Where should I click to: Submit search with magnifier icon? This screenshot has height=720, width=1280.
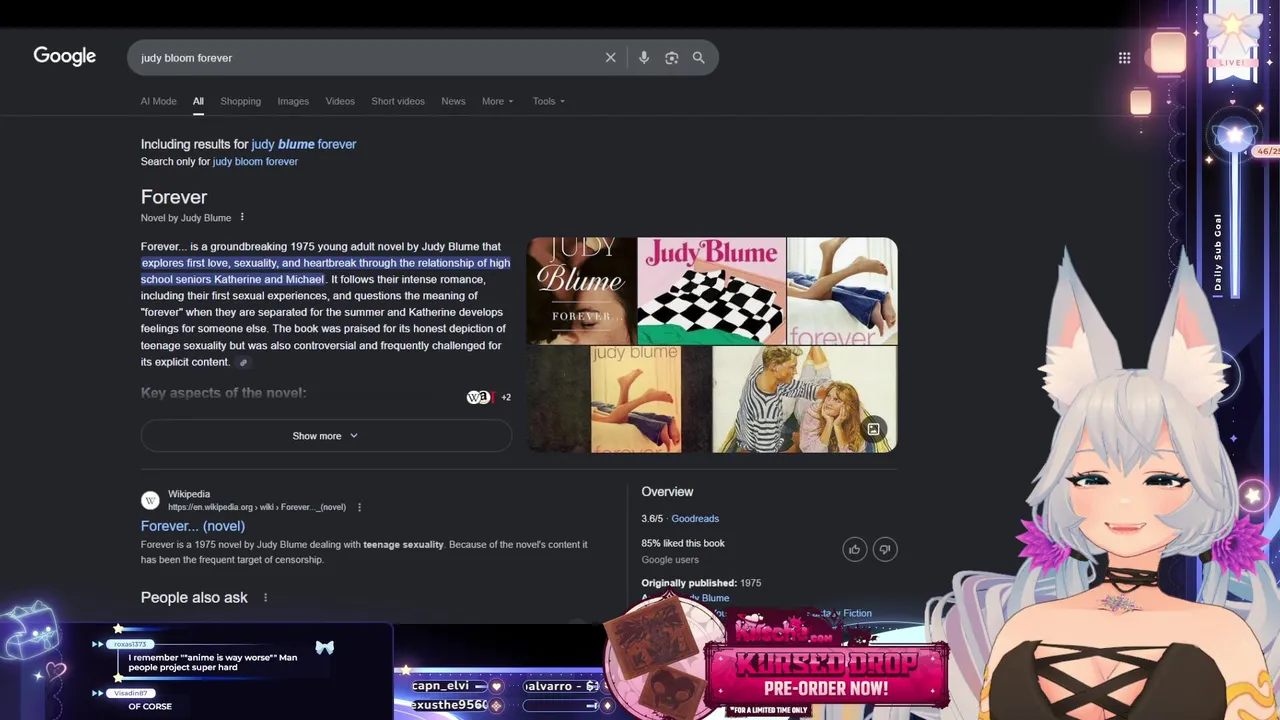(x=699, y=58)
